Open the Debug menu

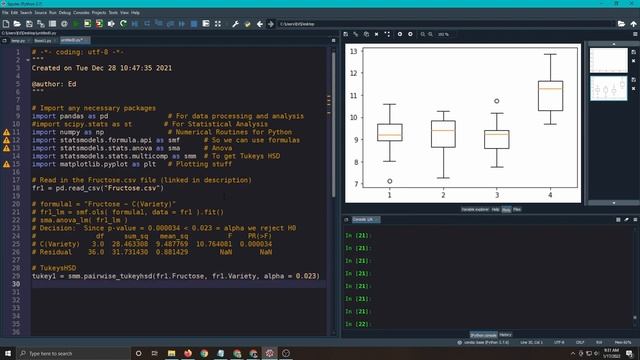click(64, 13)
